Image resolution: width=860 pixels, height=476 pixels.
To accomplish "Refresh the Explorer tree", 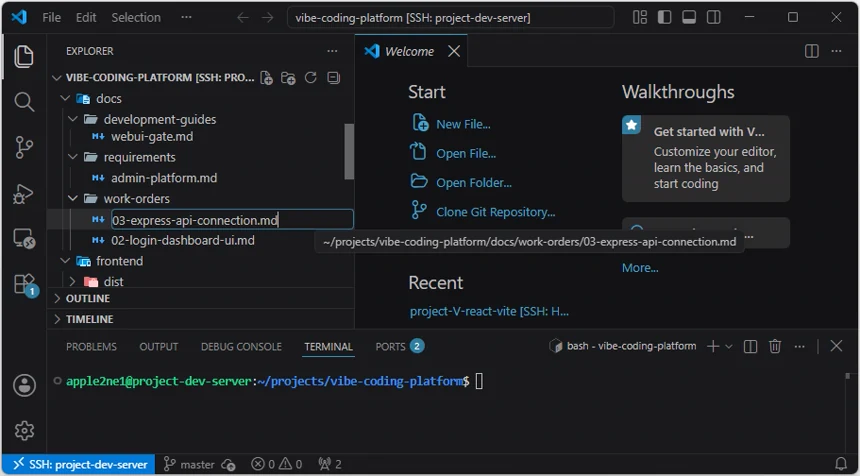I will coord(310,78).
